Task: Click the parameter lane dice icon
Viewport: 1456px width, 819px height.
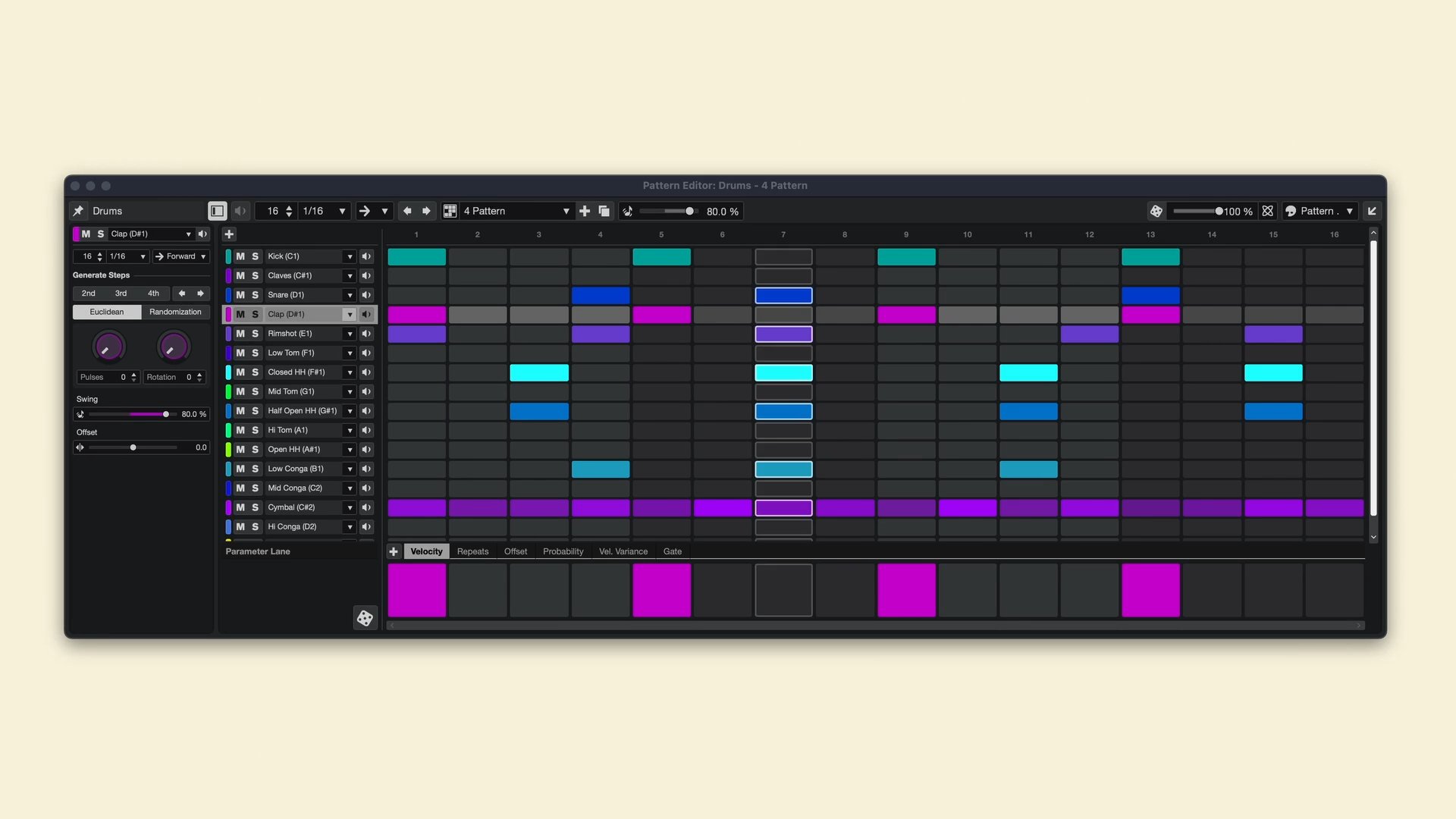Action: (365, 618)
